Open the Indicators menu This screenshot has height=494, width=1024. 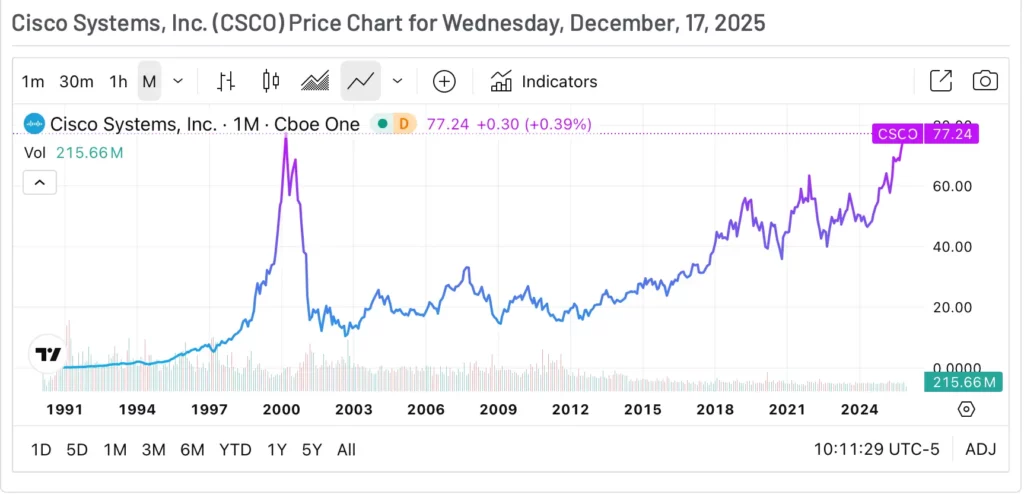click(544, 81)
